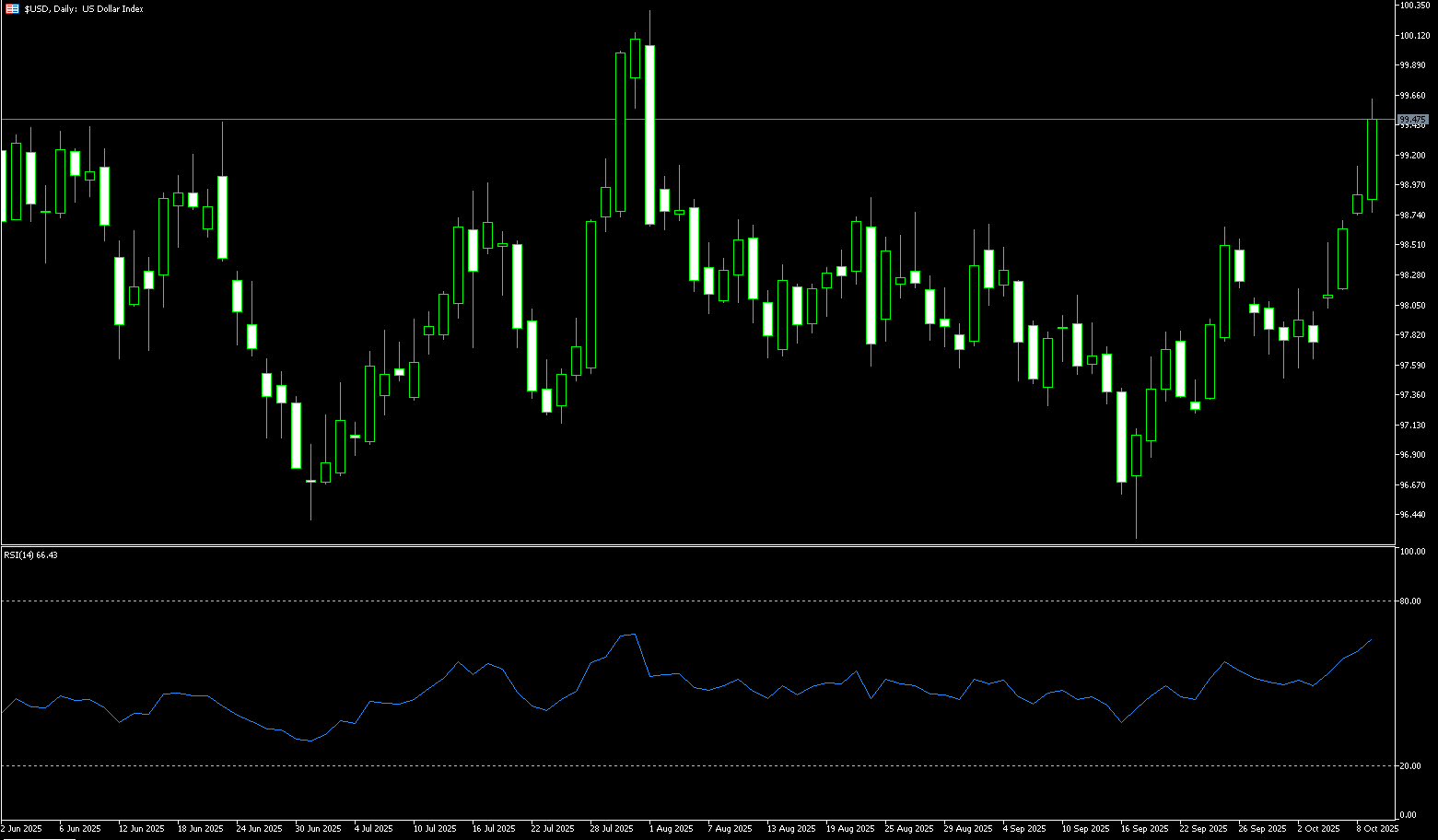Viewport: 1438px width, 840px height.
Task: Click the latest rightmost green candlestick
Action: pyautogui.click(x=1372, y=159)
